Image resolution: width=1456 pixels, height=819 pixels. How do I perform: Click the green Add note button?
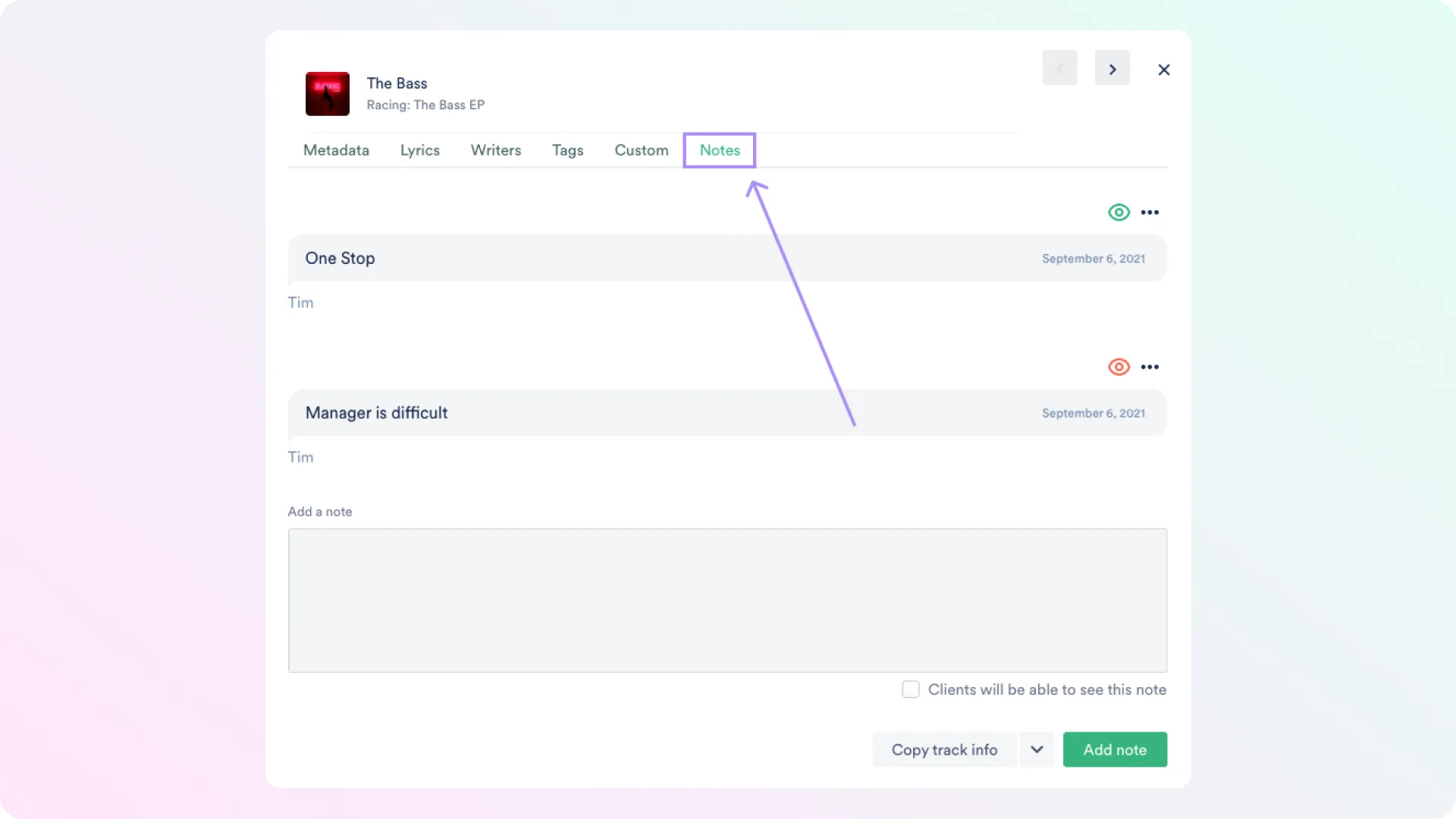pyautogui.click(x=1114, y=749)
